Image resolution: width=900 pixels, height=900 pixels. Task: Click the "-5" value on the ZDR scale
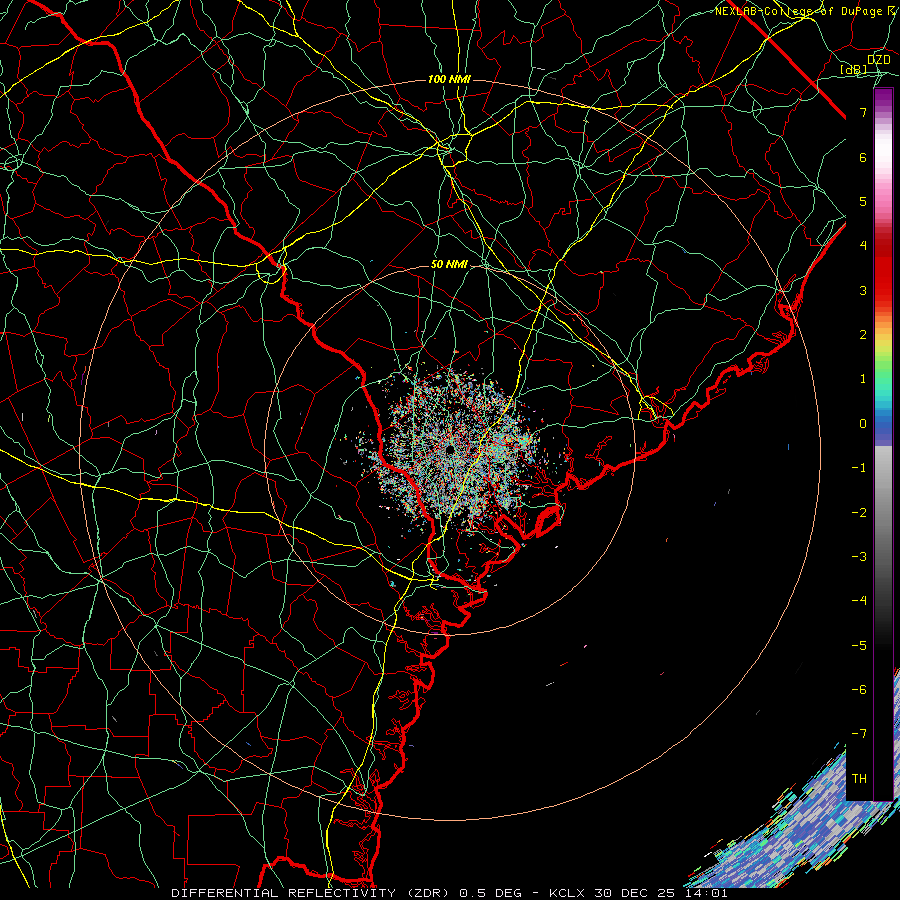[859, 646]
